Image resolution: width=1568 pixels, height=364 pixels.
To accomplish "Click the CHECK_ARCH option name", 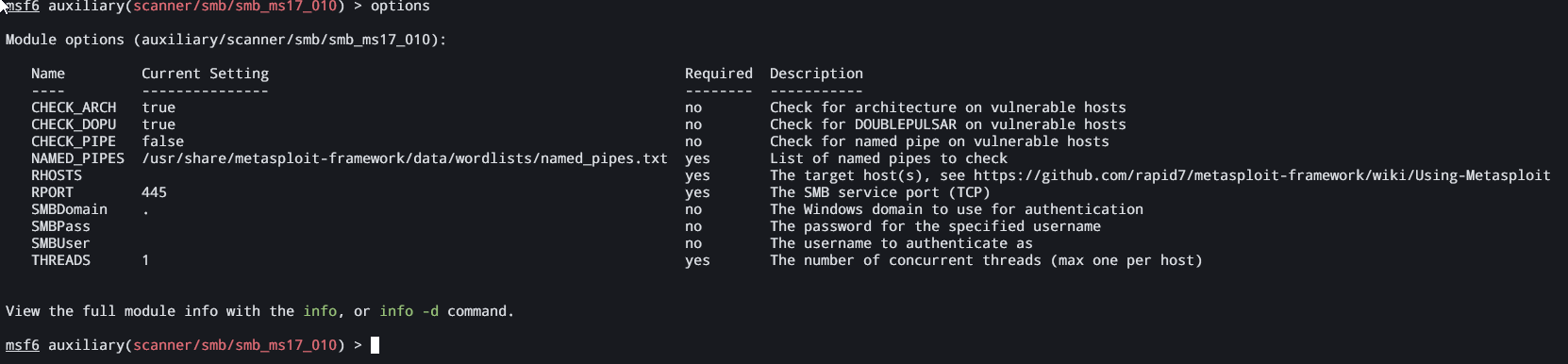I will [74, 108].
